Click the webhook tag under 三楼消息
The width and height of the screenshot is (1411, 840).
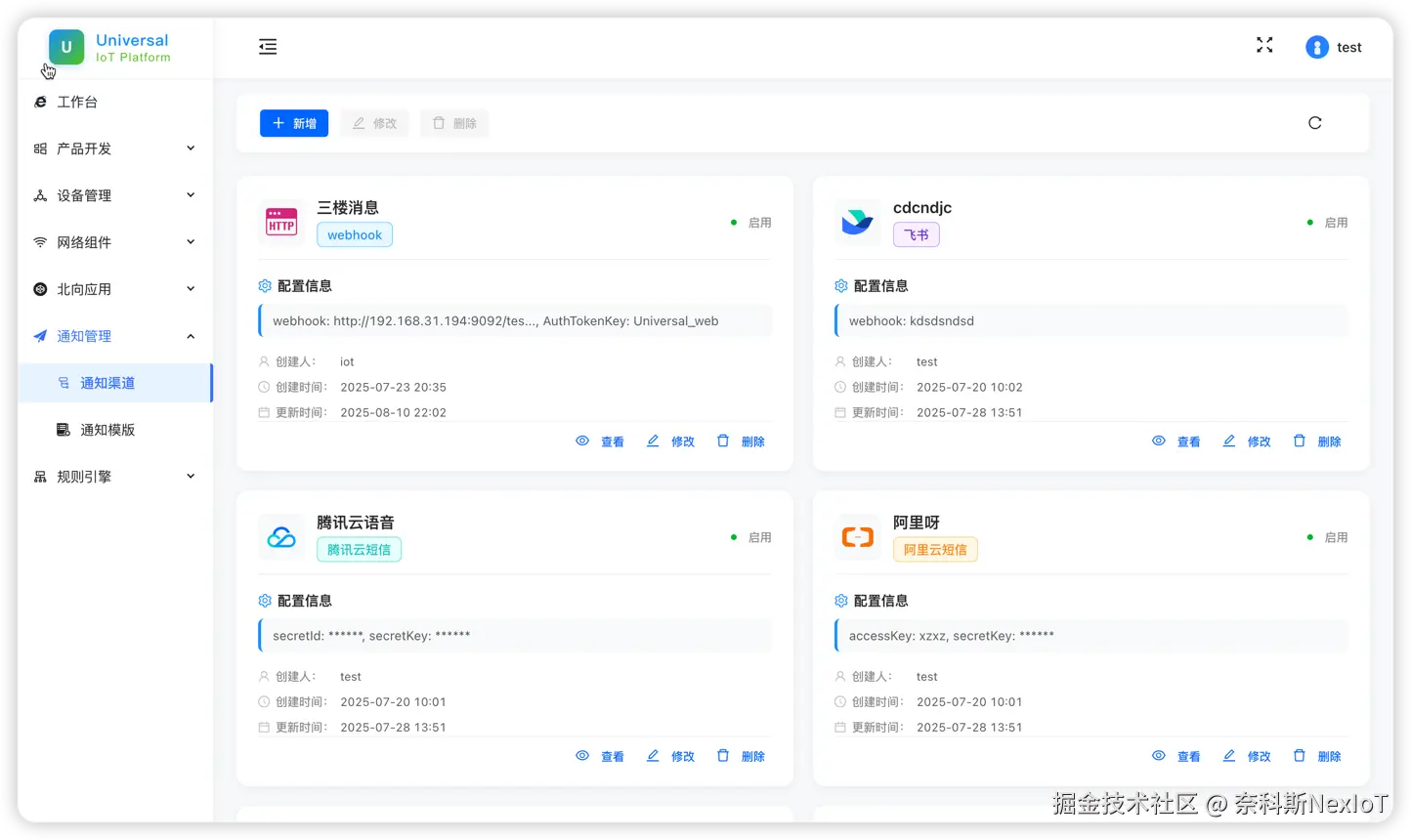click(354, 234)
